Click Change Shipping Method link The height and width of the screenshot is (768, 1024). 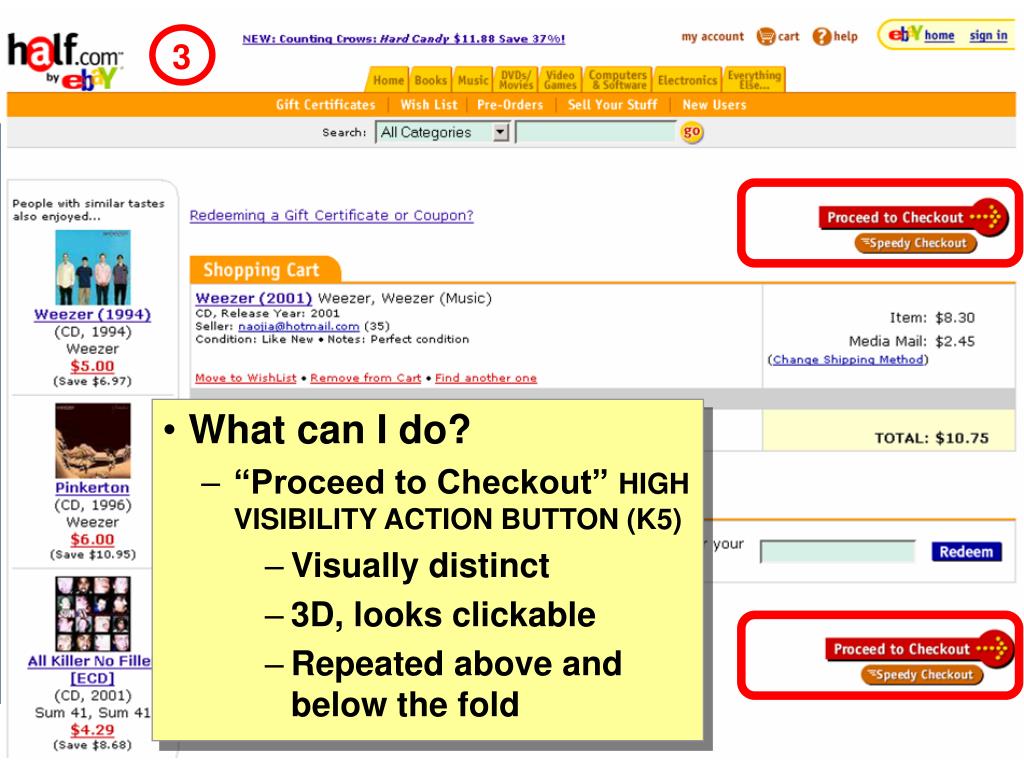coord(848,360)
